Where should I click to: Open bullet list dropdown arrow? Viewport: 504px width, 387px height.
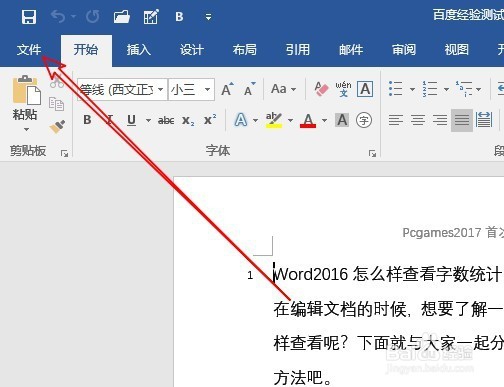click(412, 89)
